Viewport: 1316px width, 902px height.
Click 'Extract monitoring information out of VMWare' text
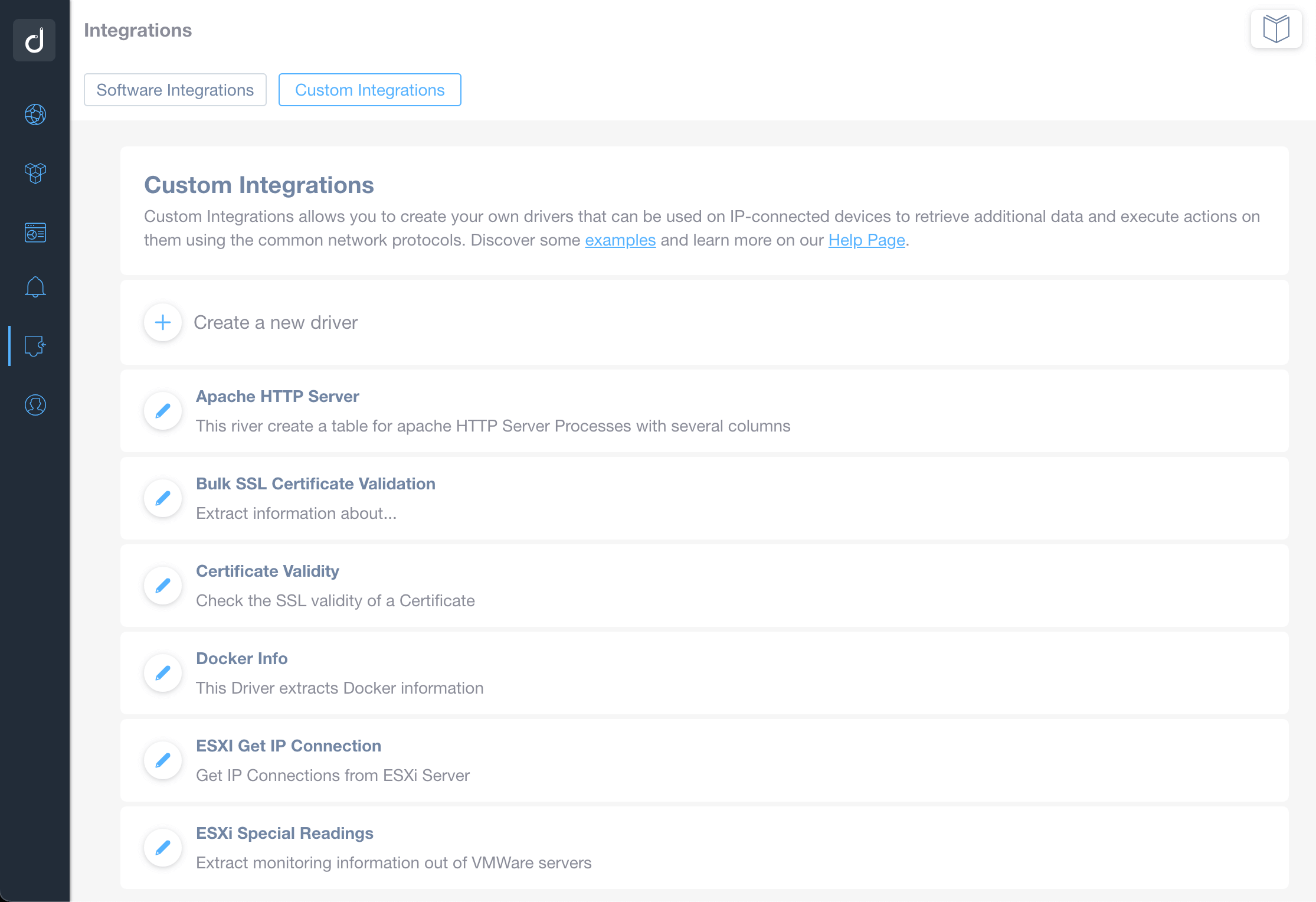point(394,862)
